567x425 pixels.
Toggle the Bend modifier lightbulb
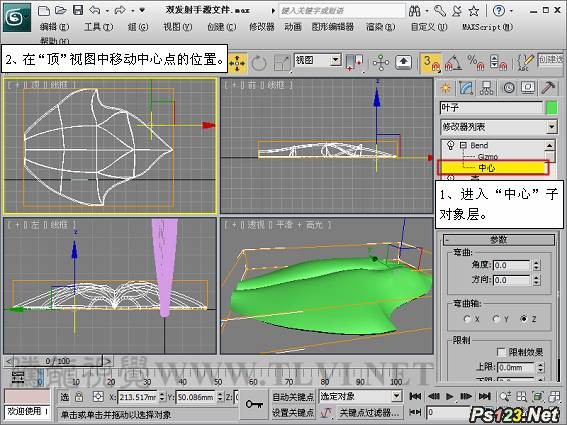[451, 145]
